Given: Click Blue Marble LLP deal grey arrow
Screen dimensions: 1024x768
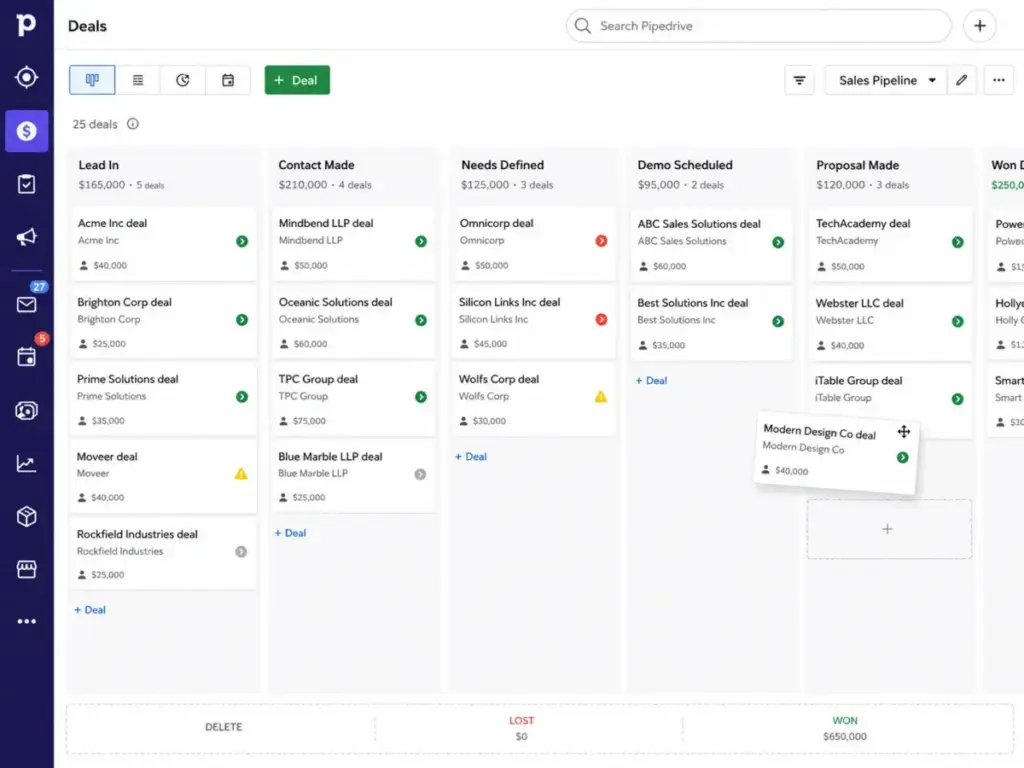Looking at the screenshot, I should pos(420,474).
